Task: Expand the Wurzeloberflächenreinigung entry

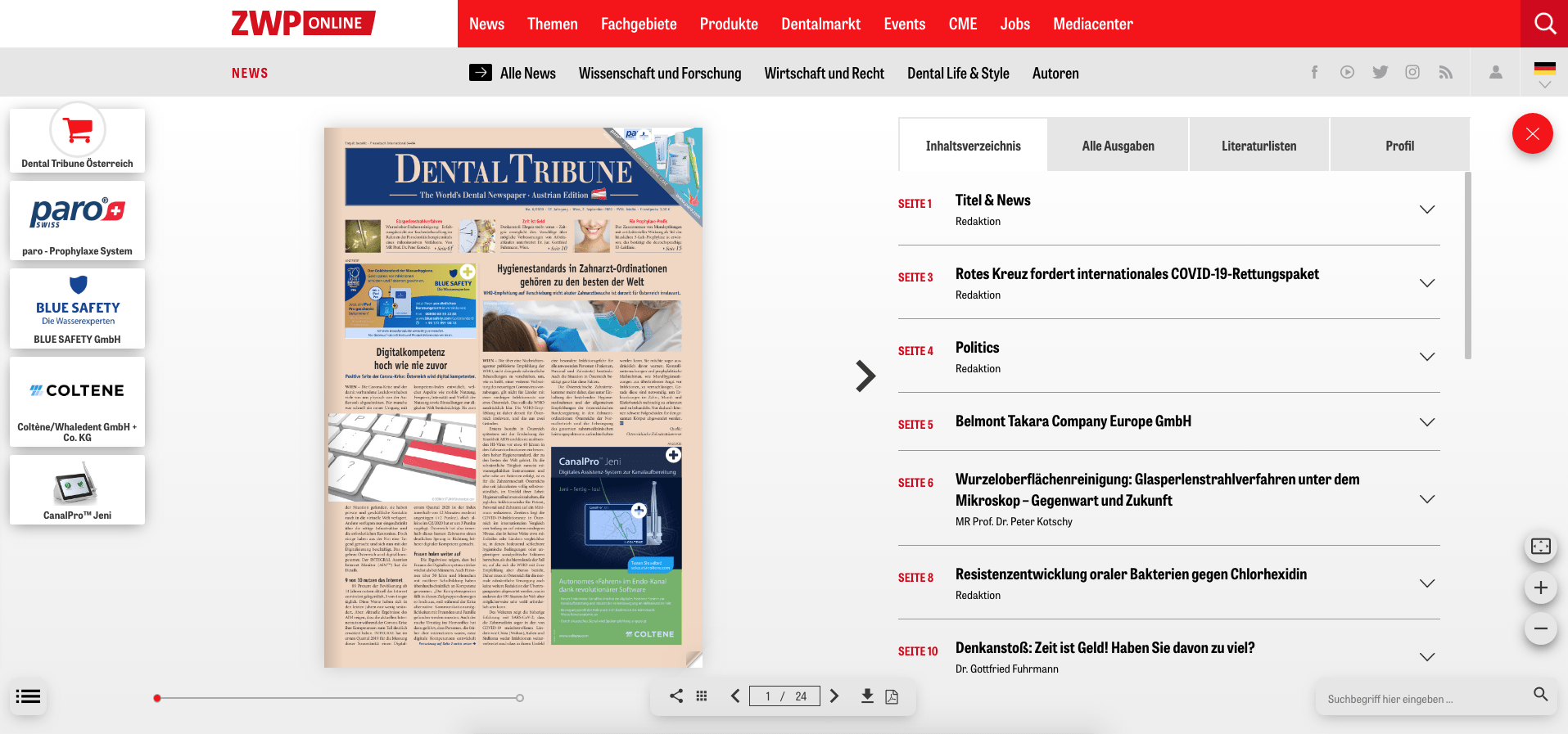Action: coord(1427,499)
